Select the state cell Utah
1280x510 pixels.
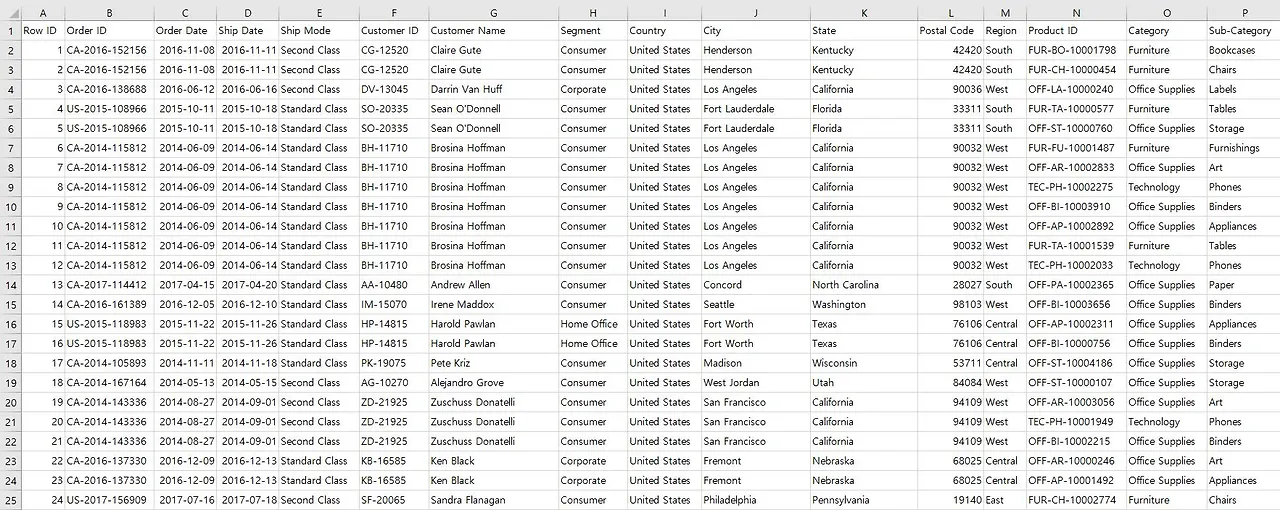click(864, 382)
